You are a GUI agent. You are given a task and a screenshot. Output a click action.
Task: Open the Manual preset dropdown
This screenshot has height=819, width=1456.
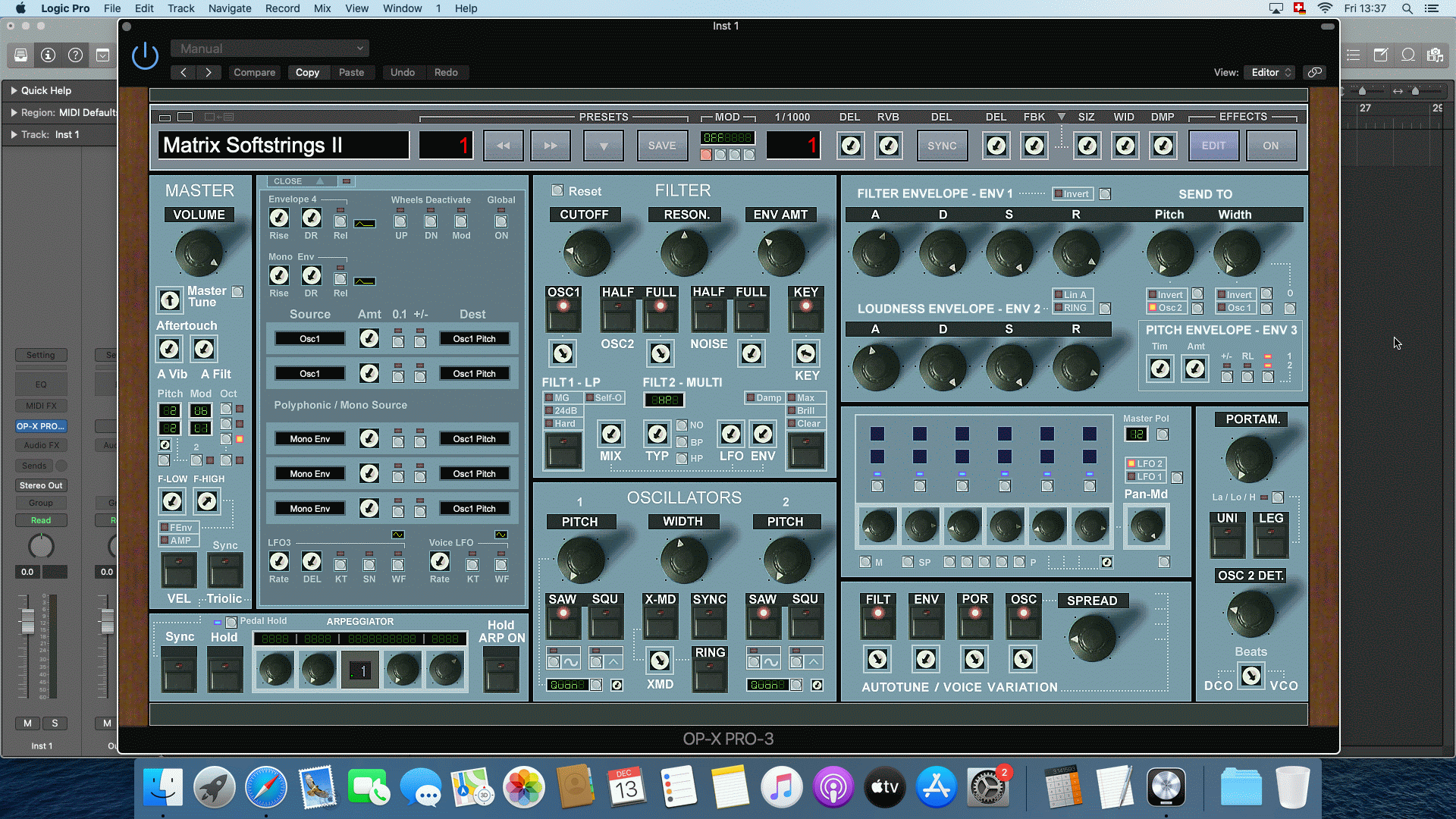269,48
